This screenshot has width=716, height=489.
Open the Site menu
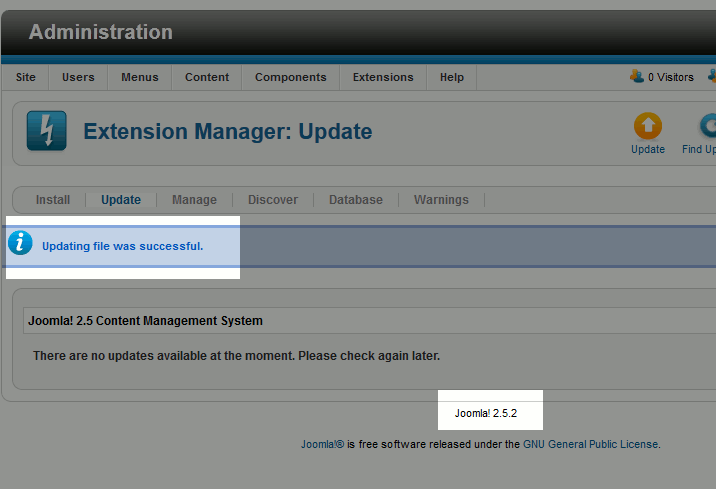(26, 77)
